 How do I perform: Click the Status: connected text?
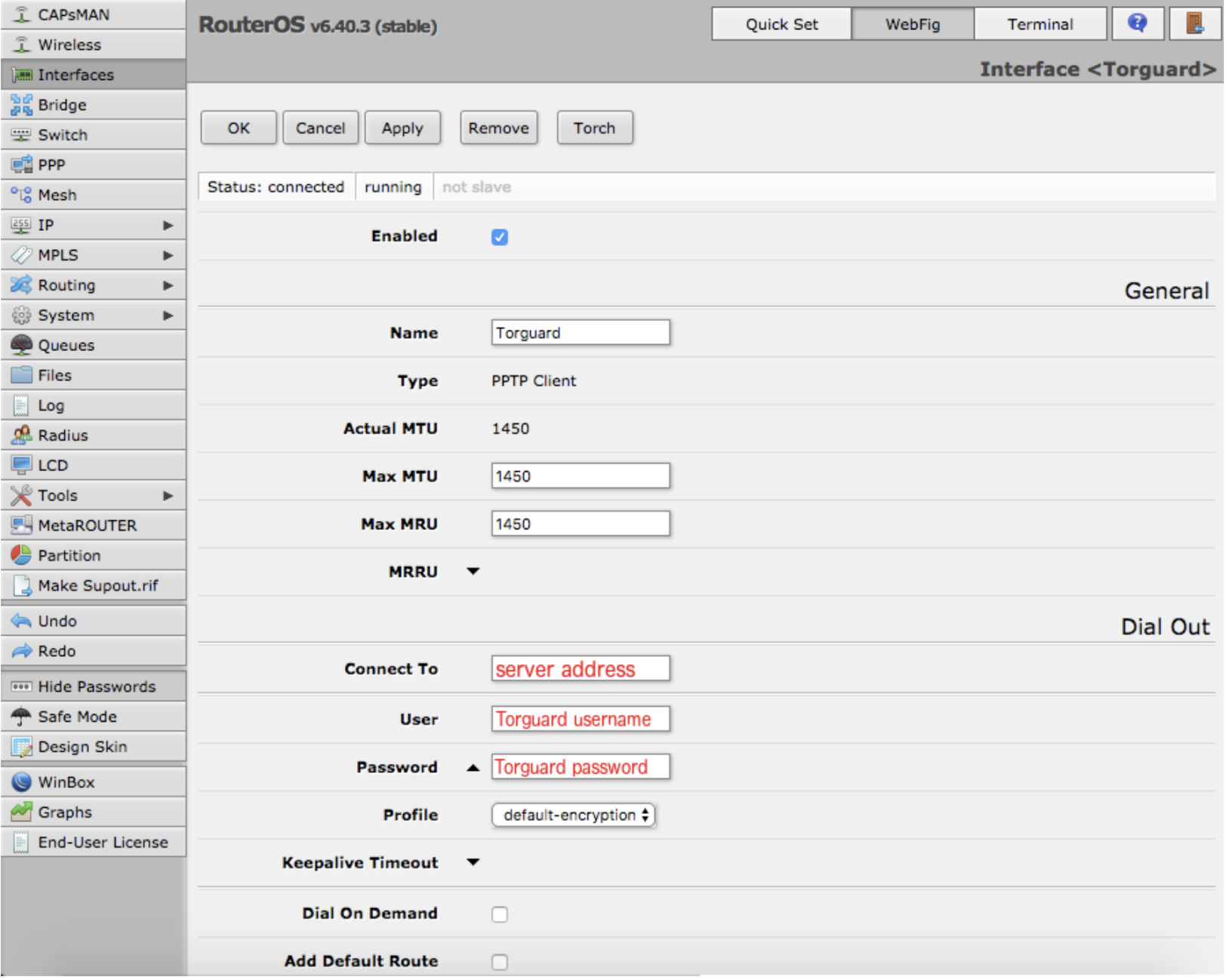point(276,186)
